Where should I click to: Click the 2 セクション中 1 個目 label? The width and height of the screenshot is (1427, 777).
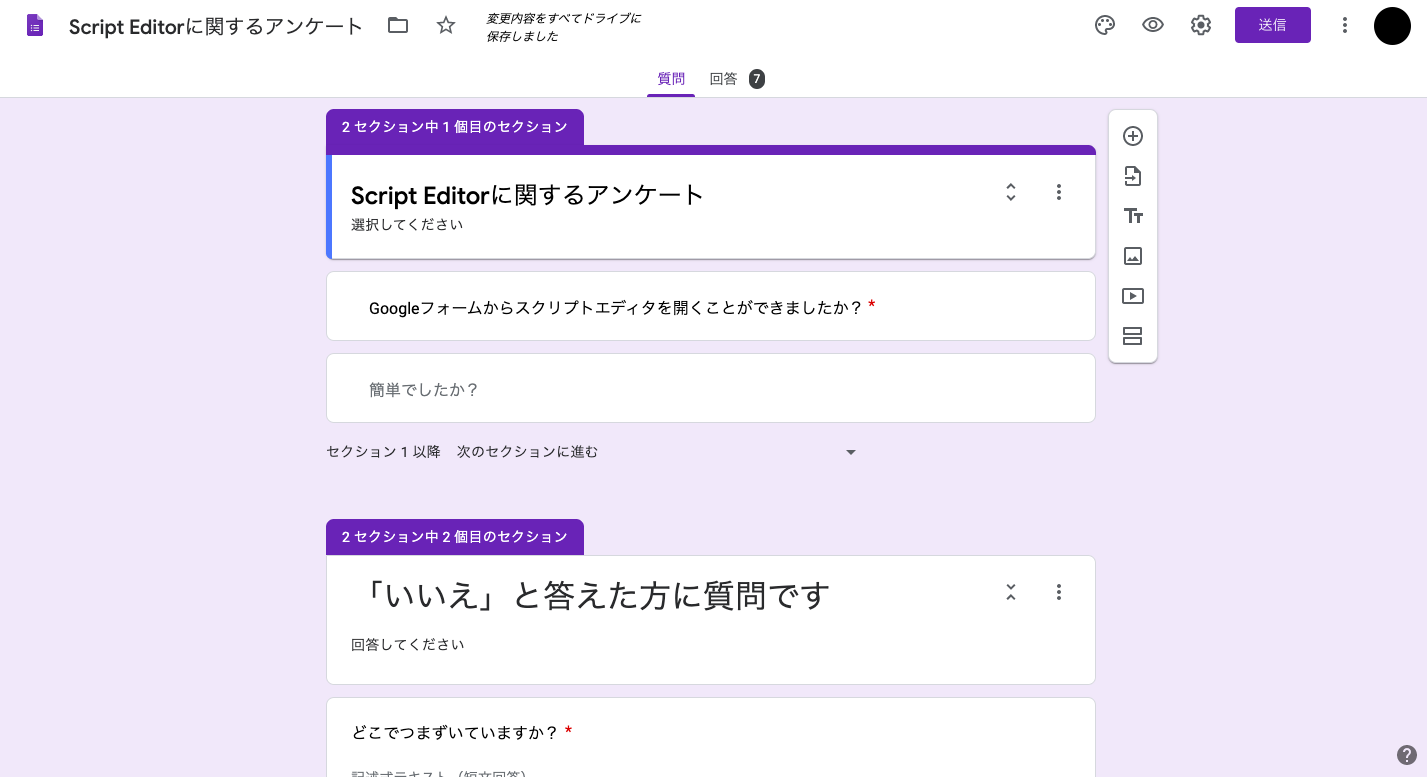pyautogui.click(x=455, y=127)
